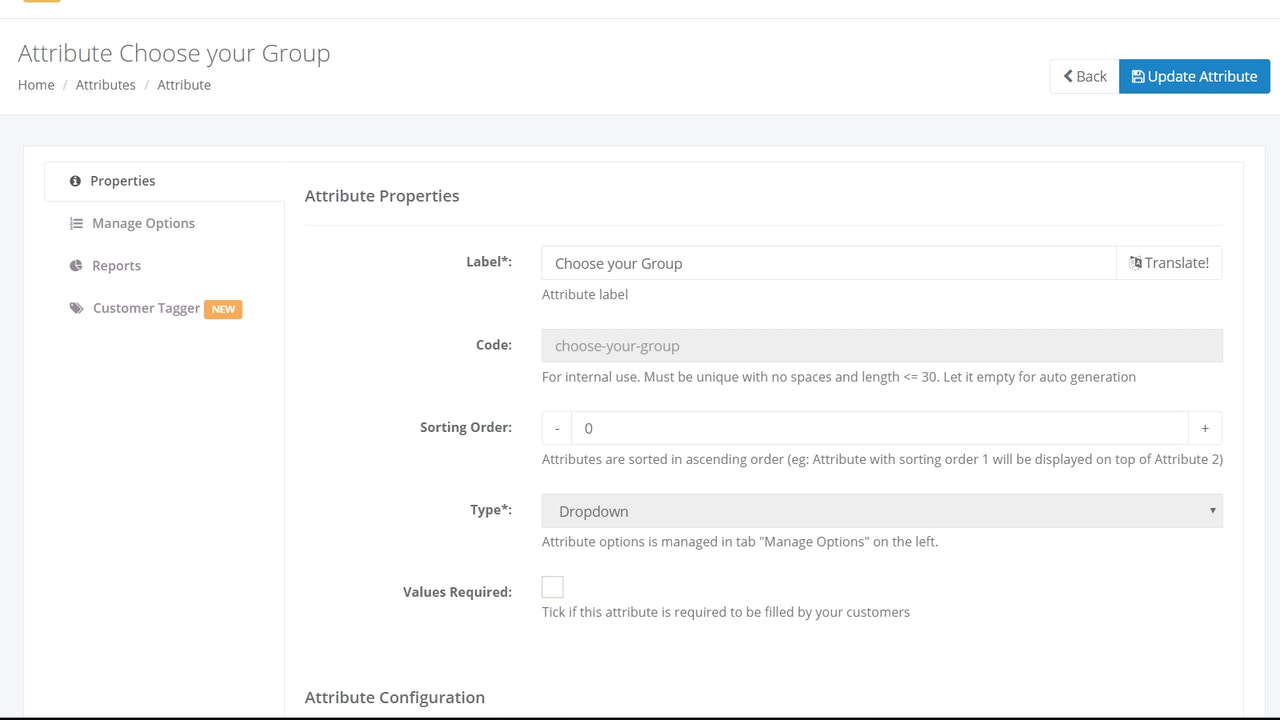Click the back chevron icon on Back button
Image resolution: width=1280 pixels, height=720 pixels.
(1068, 75)
